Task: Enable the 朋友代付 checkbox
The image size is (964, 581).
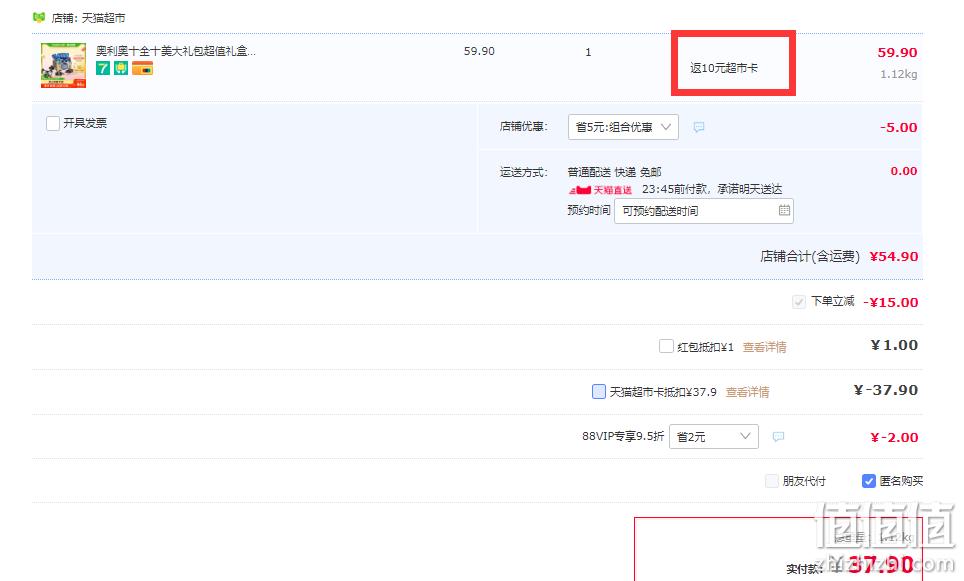Action: pos(772,481)
